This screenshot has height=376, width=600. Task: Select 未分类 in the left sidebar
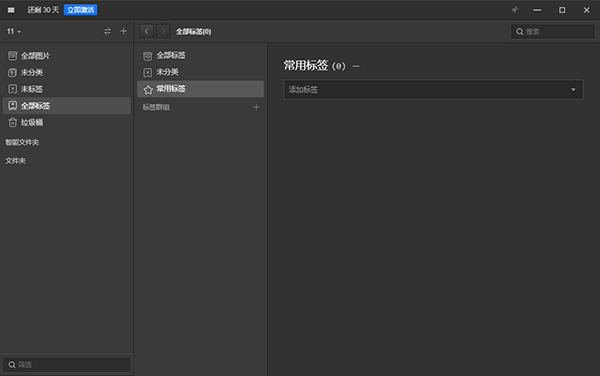67,72
